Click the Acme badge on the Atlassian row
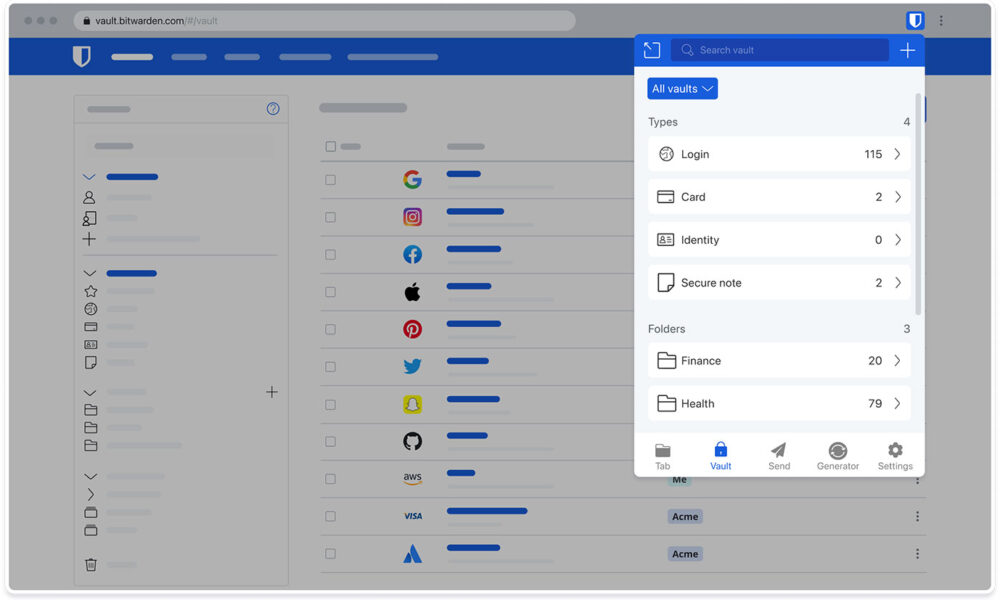The height and width of the screenshot is (600, 1000). click(x=685, y=554)
